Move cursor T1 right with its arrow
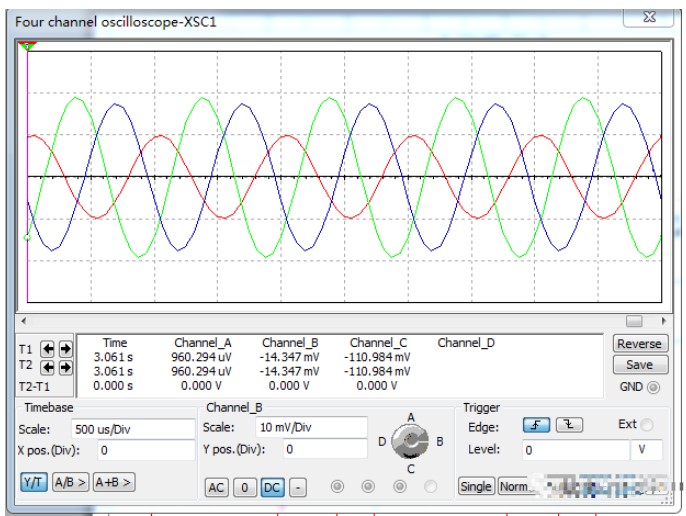Viewport: 686px width, 516px height. pyautogui.click(x=66, y=349)
